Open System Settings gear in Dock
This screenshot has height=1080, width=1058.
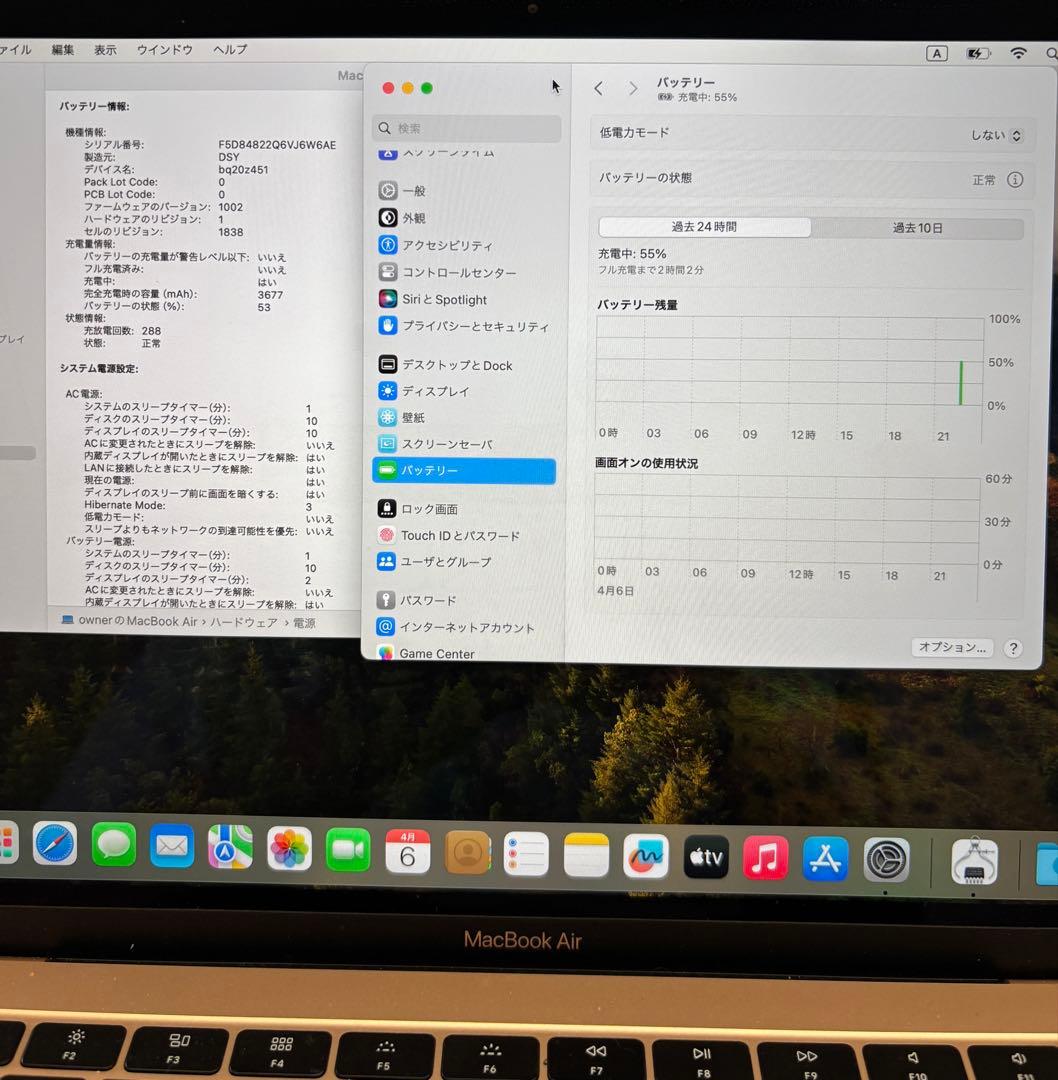[x=886, y=860]
